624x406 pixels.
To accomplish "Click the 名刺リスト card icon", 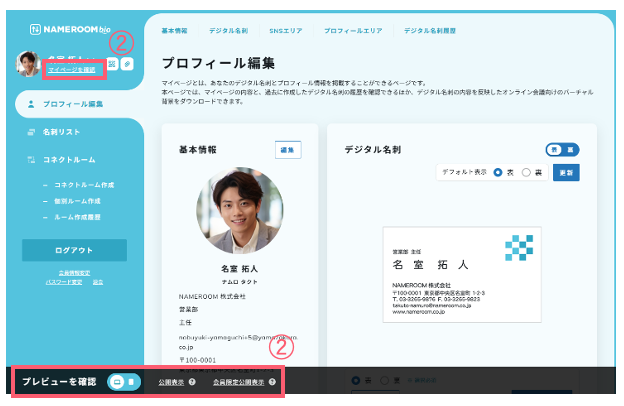I will coord(31,132).
